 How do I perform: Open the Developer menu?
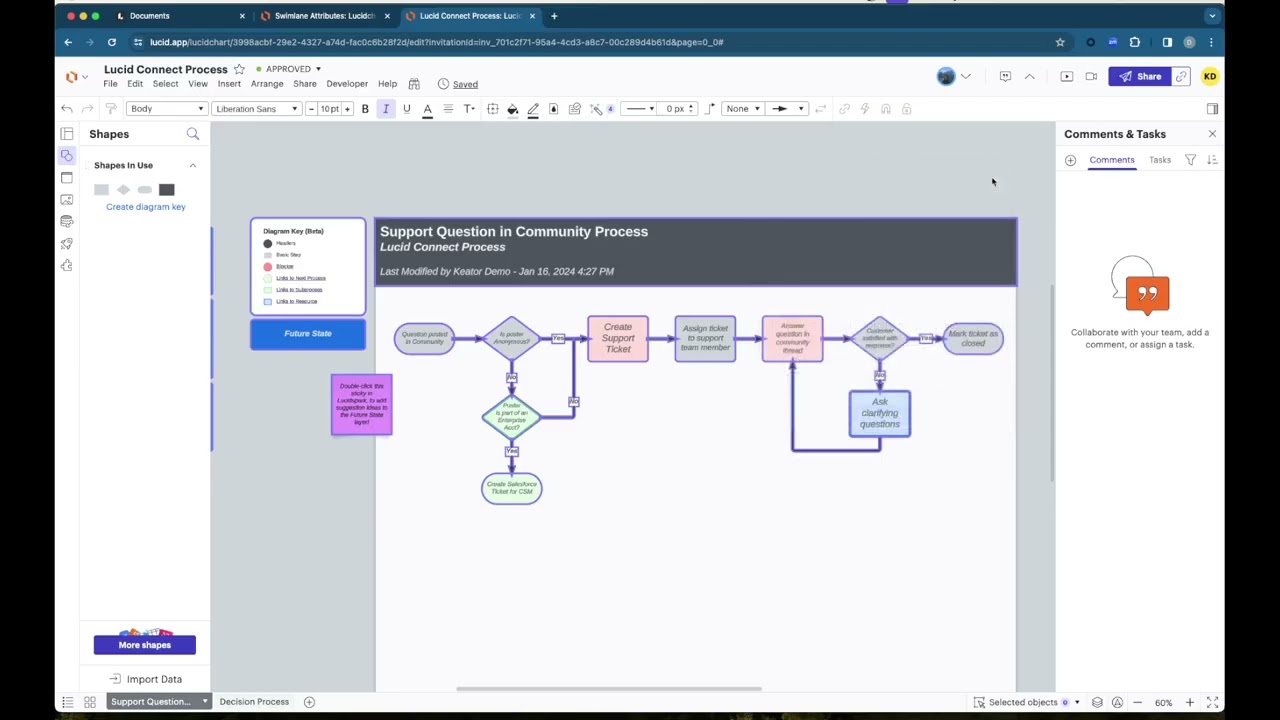[x=347, y=84]
